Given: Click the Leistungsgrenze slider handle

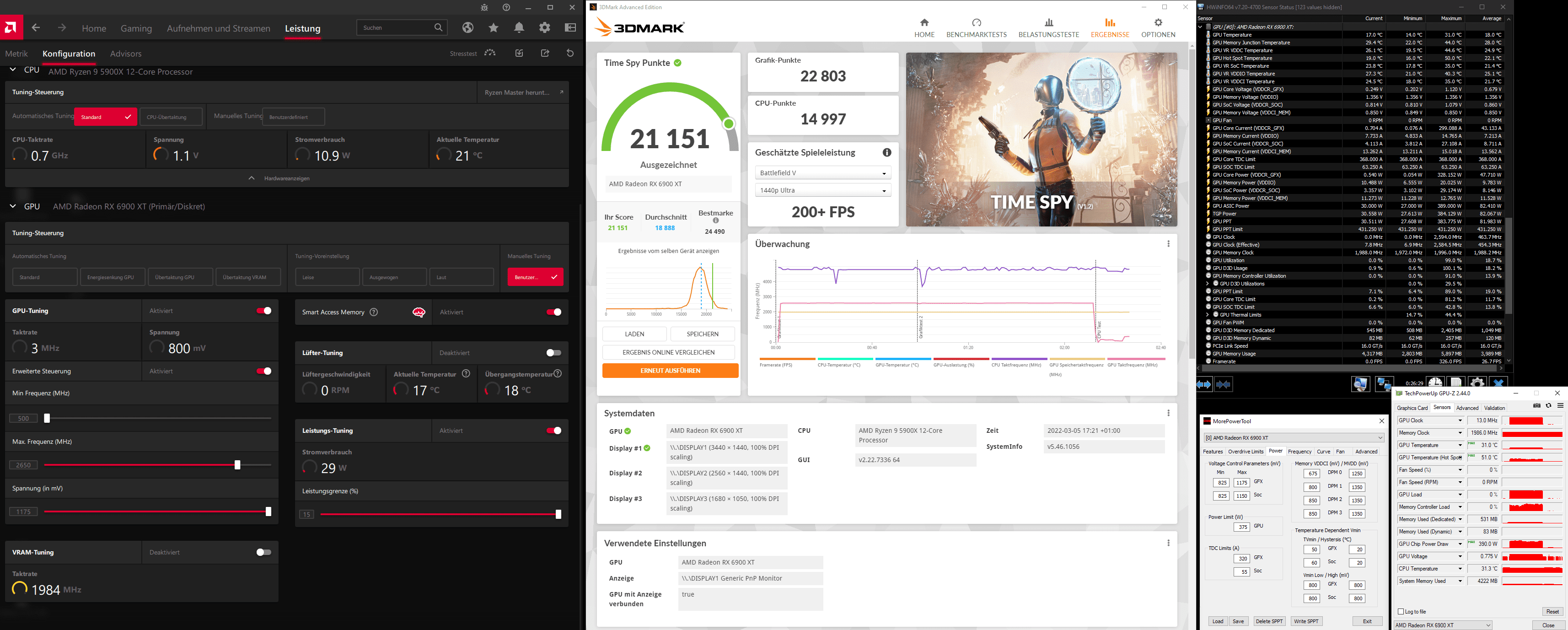Looking at the screenshot, I should (558, 514).
